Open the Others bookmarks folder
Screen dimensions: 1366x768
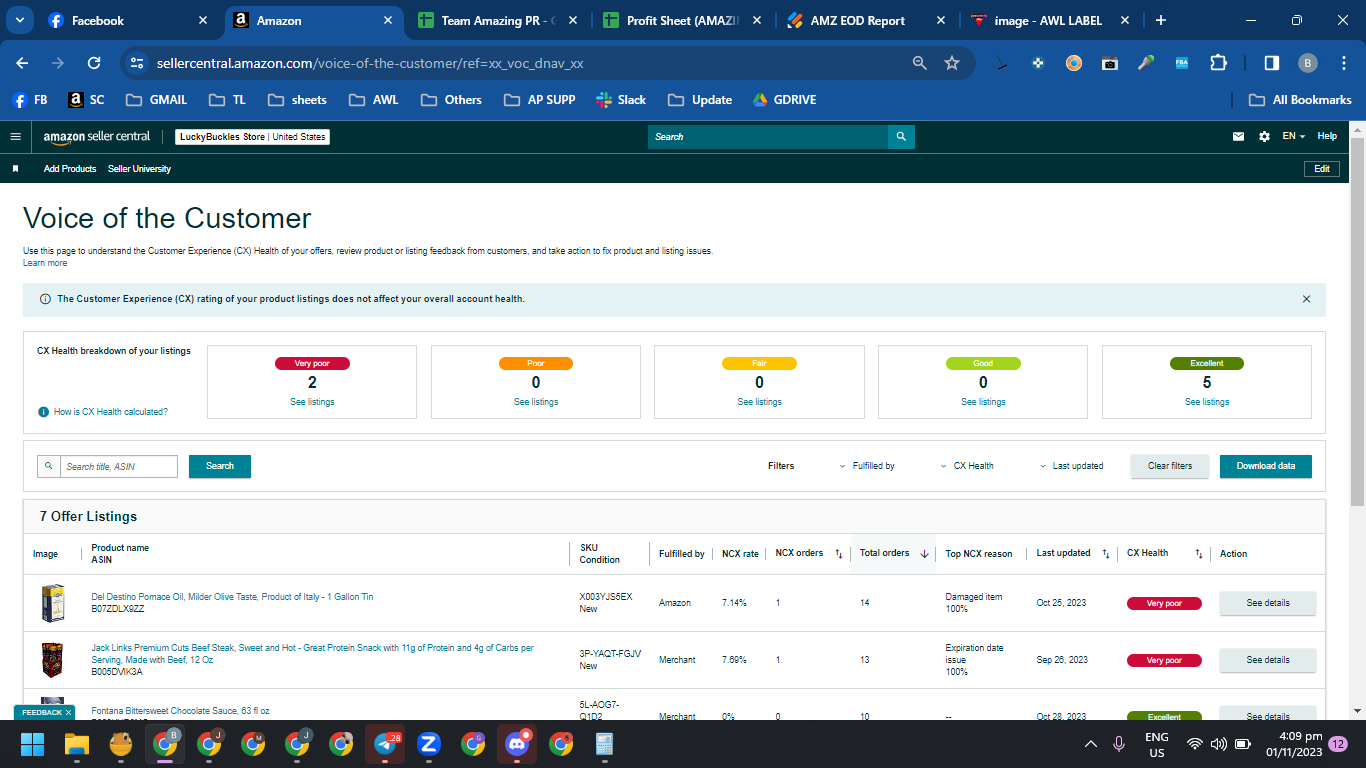pyautogui.click(x=452, y=100)
